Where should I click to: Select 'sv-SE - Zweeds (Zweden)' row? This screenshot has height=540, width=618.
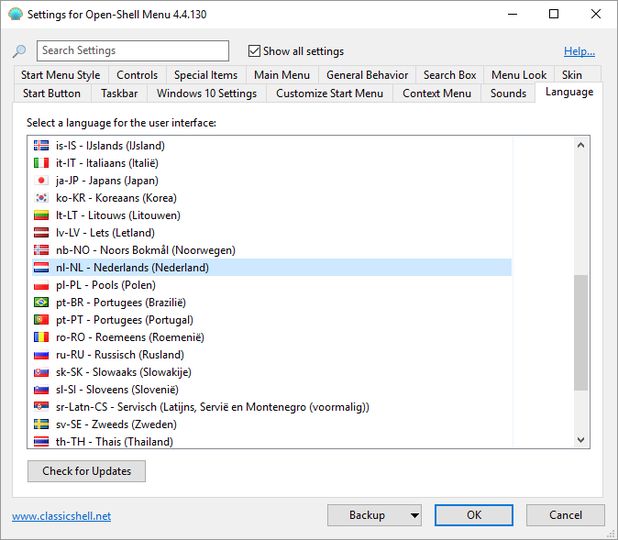pyautogui.click(x=272, y=424)
